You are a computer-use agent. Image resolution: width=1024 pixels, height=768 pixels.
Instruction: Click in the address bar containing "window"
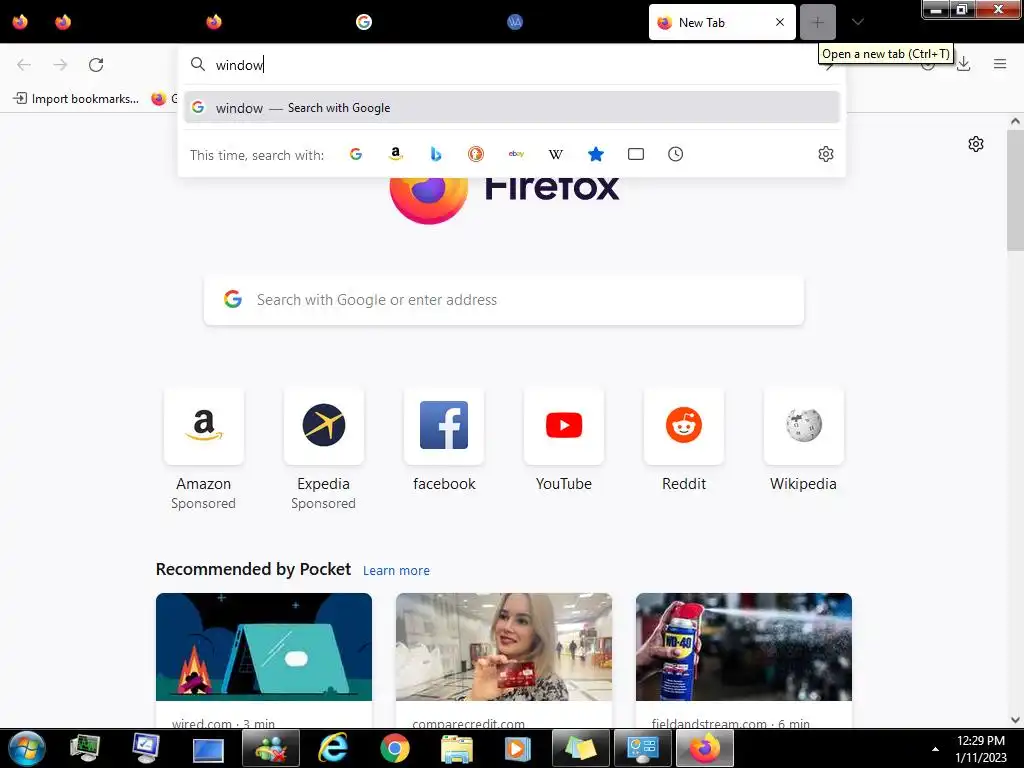pyautogui.click(x=509, y=65)
